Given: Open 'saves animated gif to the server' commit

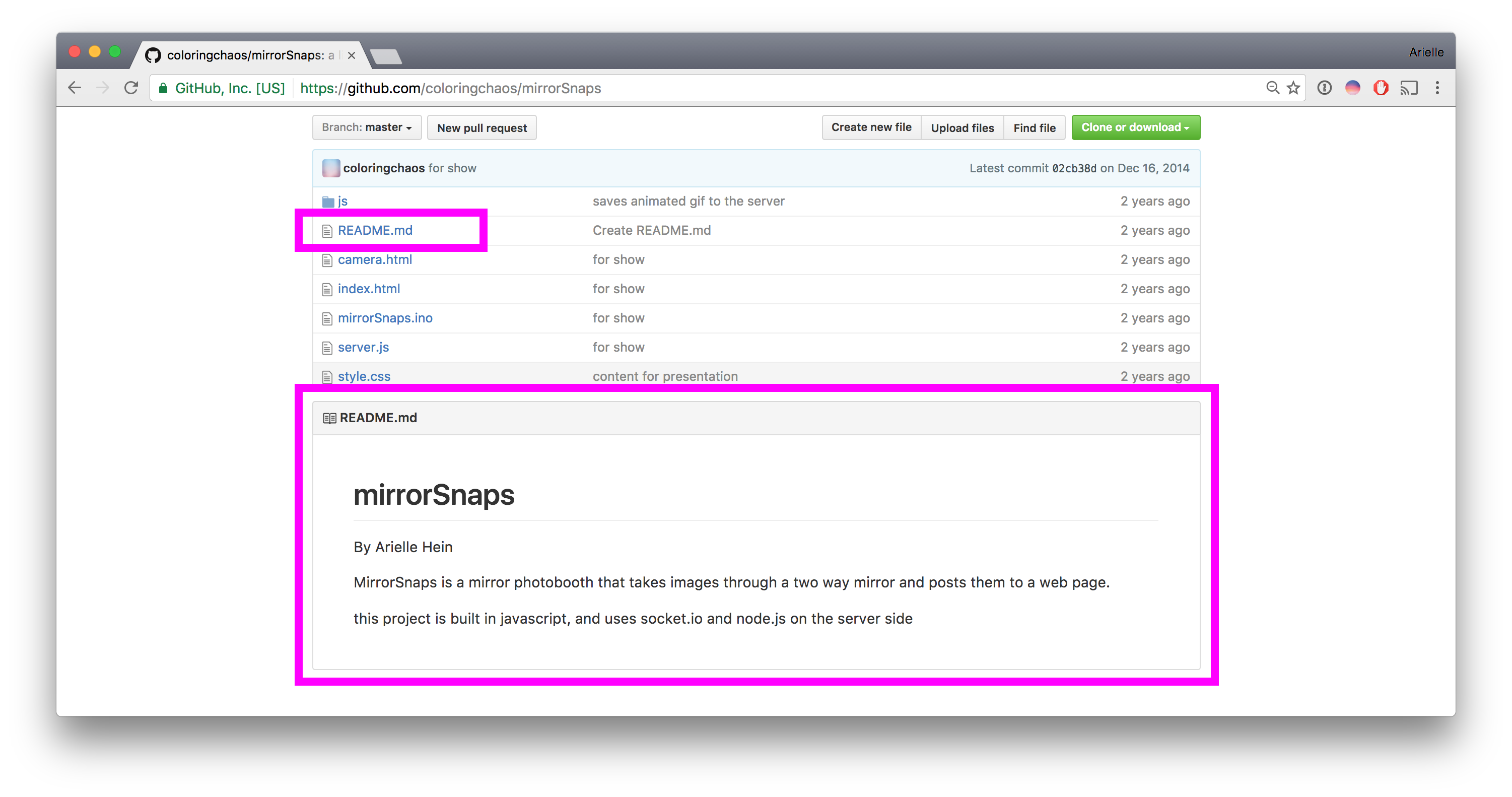Looking at the screenshot, I should coord(688,202).
